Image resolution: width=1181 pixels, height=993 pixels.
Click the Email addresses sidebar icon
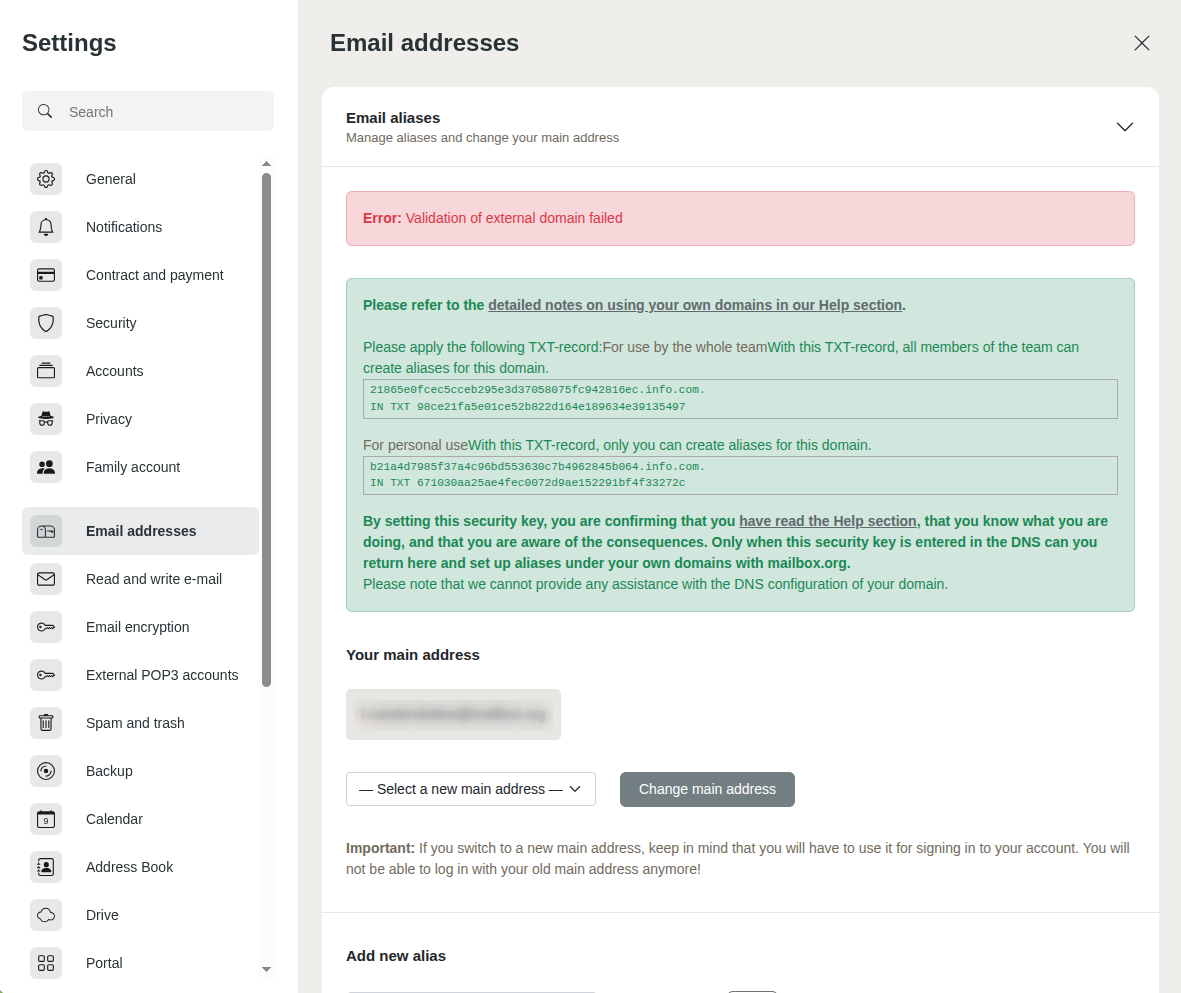click(46, 531)
